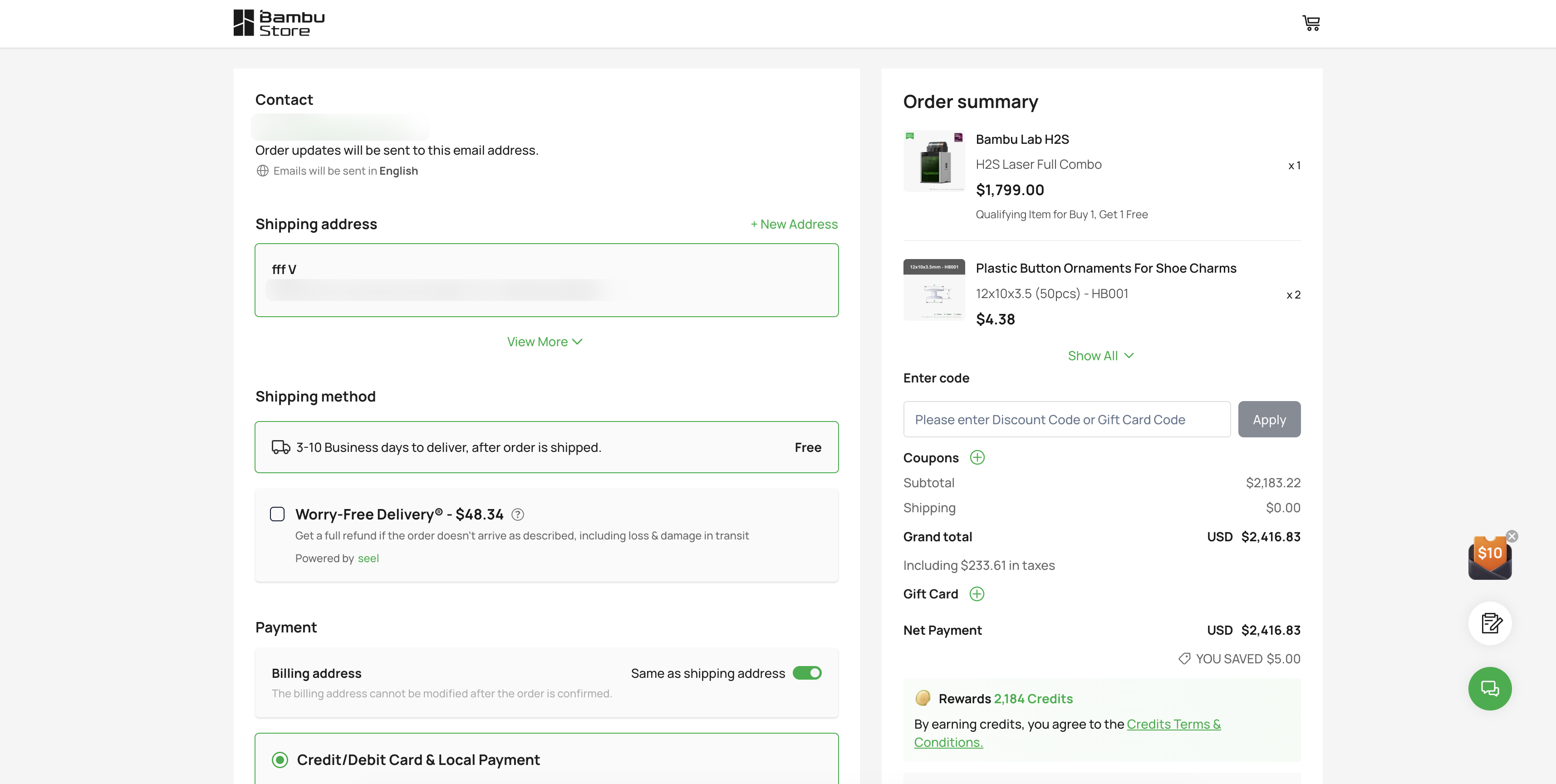Click the $4.38 item price

click(996, 319)
